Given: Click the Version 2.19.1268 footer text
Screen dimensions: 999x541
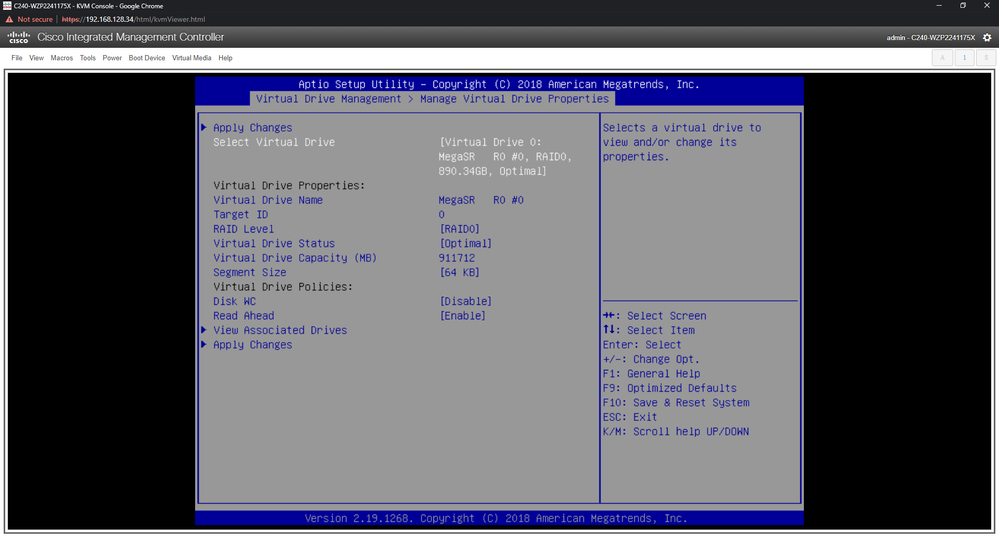Looking at the screenshot, I should (x=496, y=518).
